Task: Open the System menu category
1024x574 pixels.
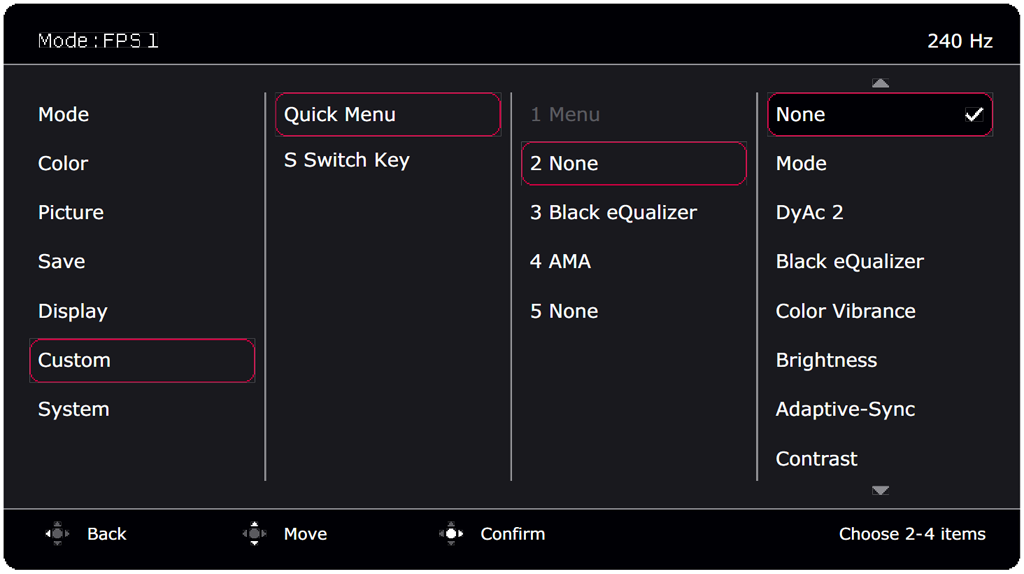Action: pyautogui.click(x=74, y=409)
